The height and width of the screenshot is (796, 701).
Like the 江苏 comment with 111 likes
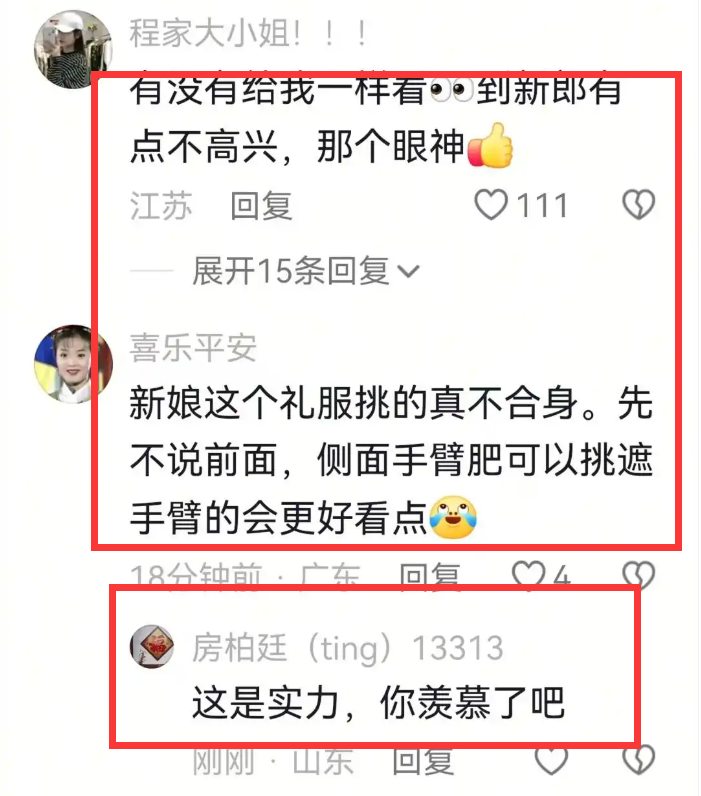point(491,205)
